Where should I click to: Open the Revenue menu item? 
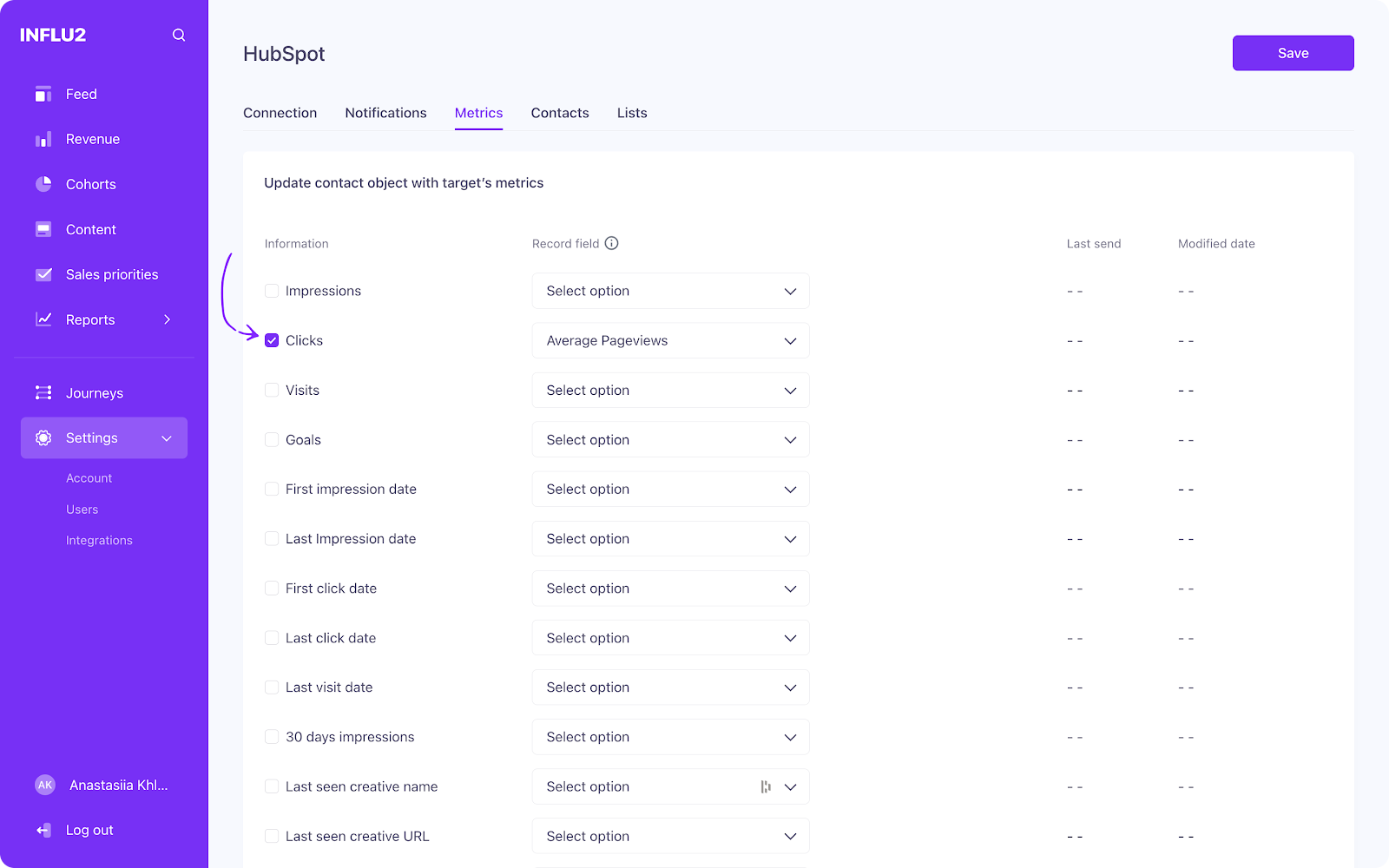point(93,139)
